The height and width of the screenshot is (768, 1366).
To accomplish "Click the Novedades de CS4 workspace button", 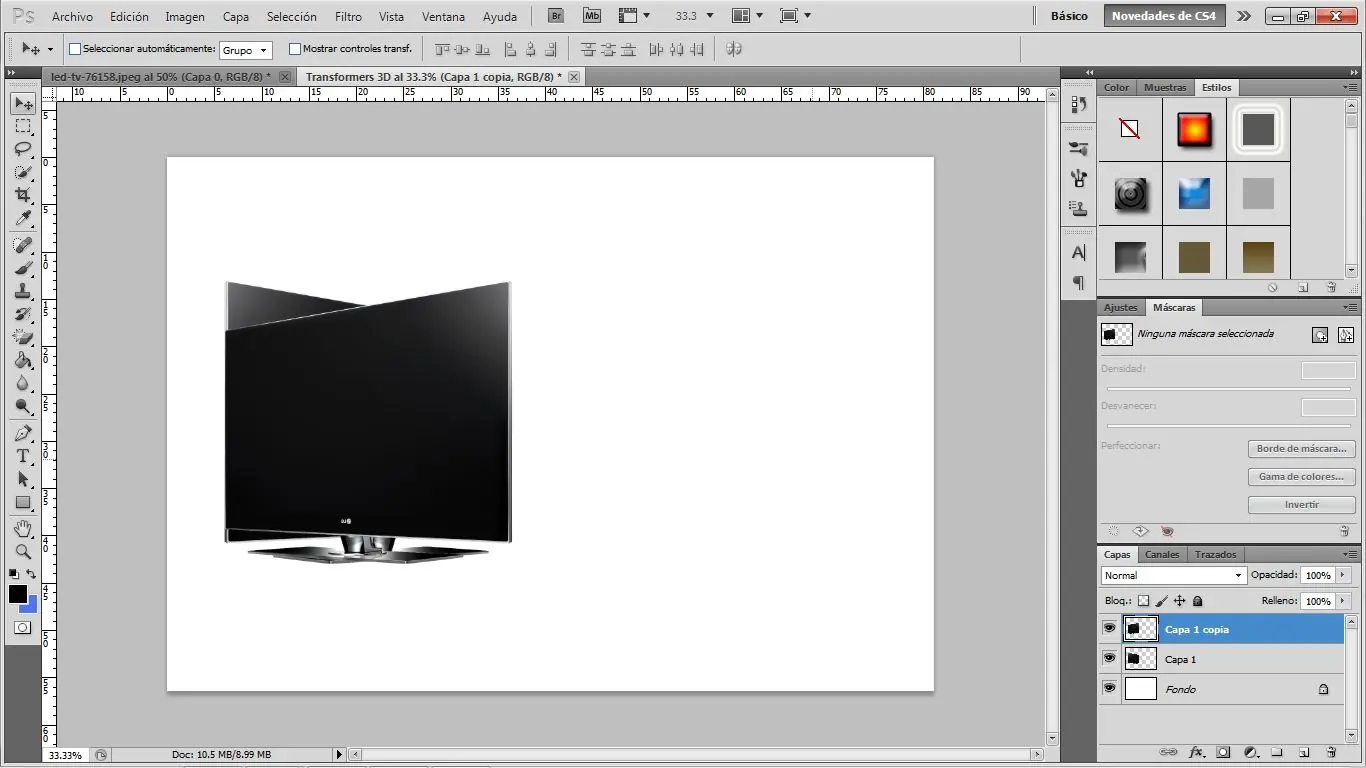I will click(1164, 16).
